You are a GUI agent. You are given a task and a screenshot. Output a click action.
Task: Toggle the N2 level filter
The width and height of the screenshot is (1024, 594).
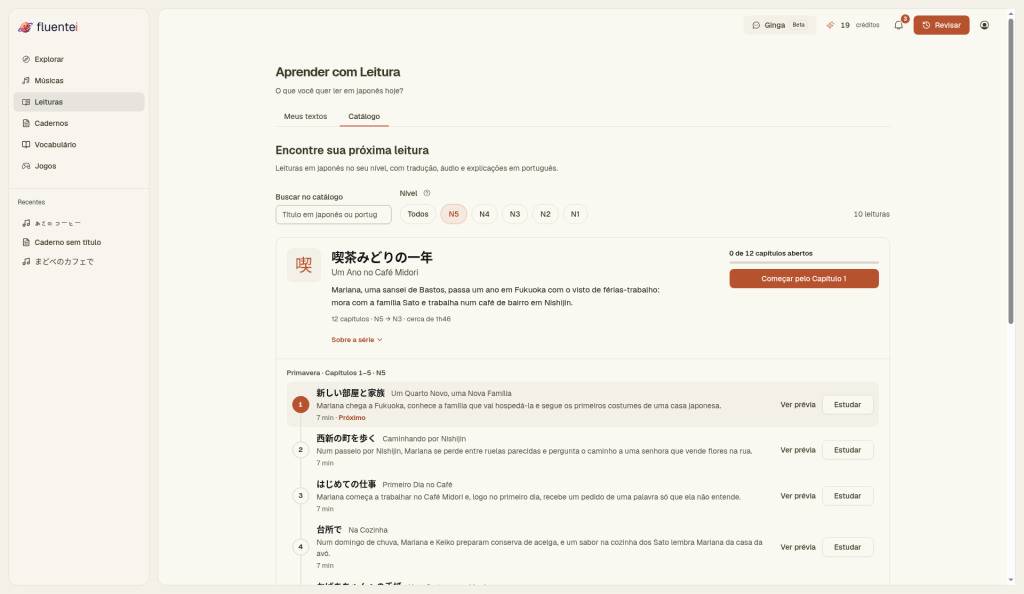545,214
